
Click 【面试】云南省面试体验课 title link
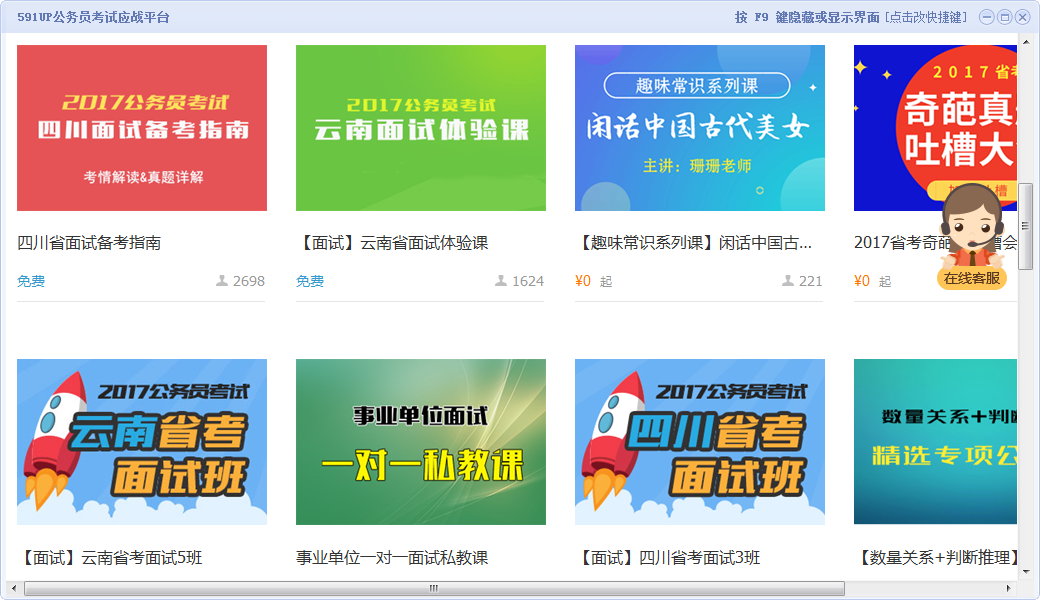(x=392, y=243)
